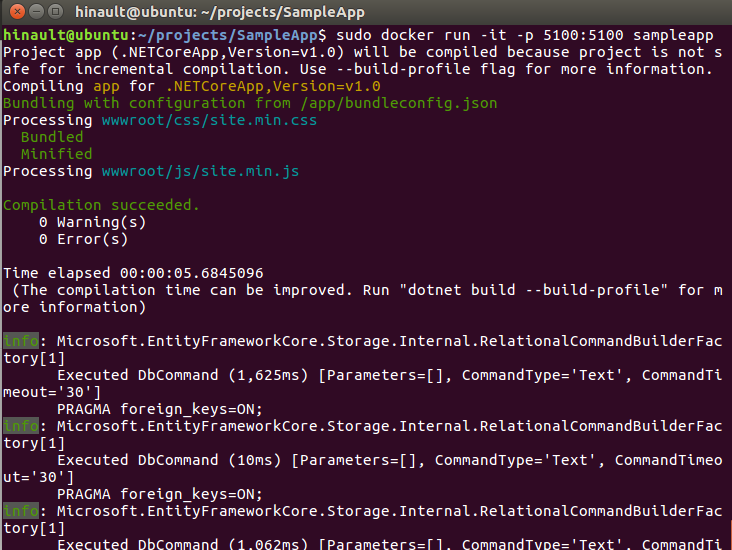Image resolution: width=732 pixels, height=550 pixels.
Task: Click the window title showing ~/projects/SampleApp
Action: [219, 11]
